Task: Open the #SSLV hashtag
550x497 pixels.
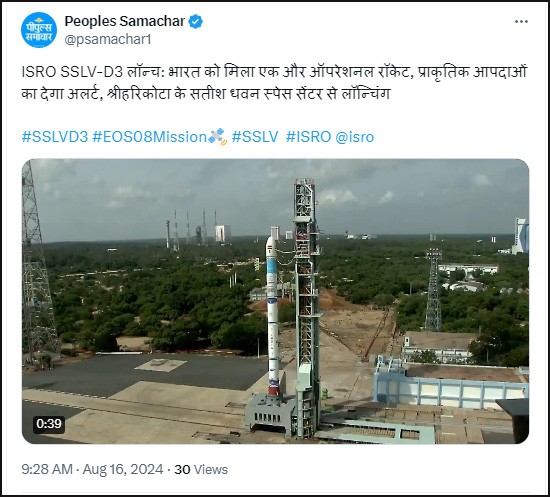Action: tap(255, 137)
